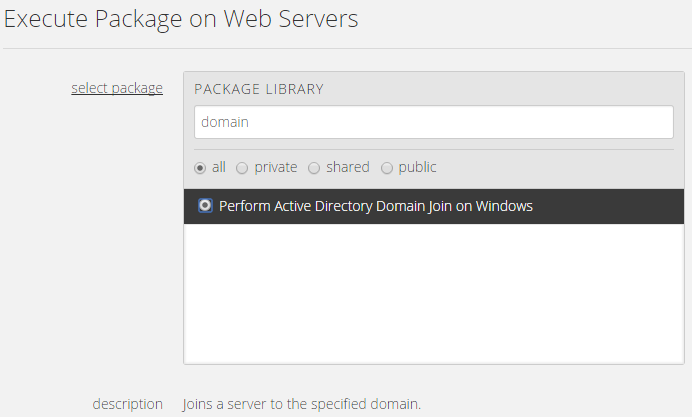Click the 'description' label

128,404
